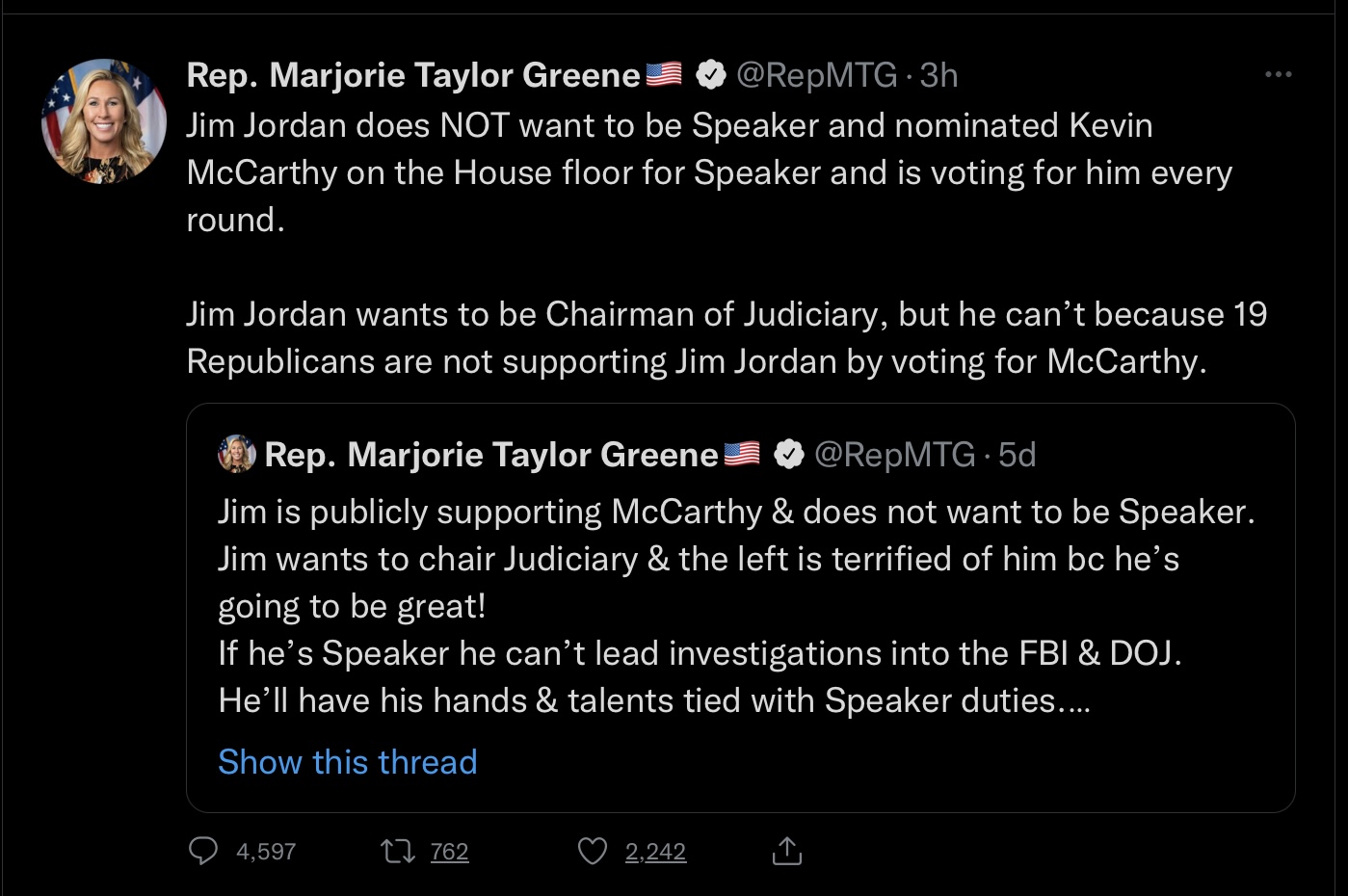Screen dimensions: 1348x896
Task: Open the "Show this thread" link
Action: tap(347, 761)
